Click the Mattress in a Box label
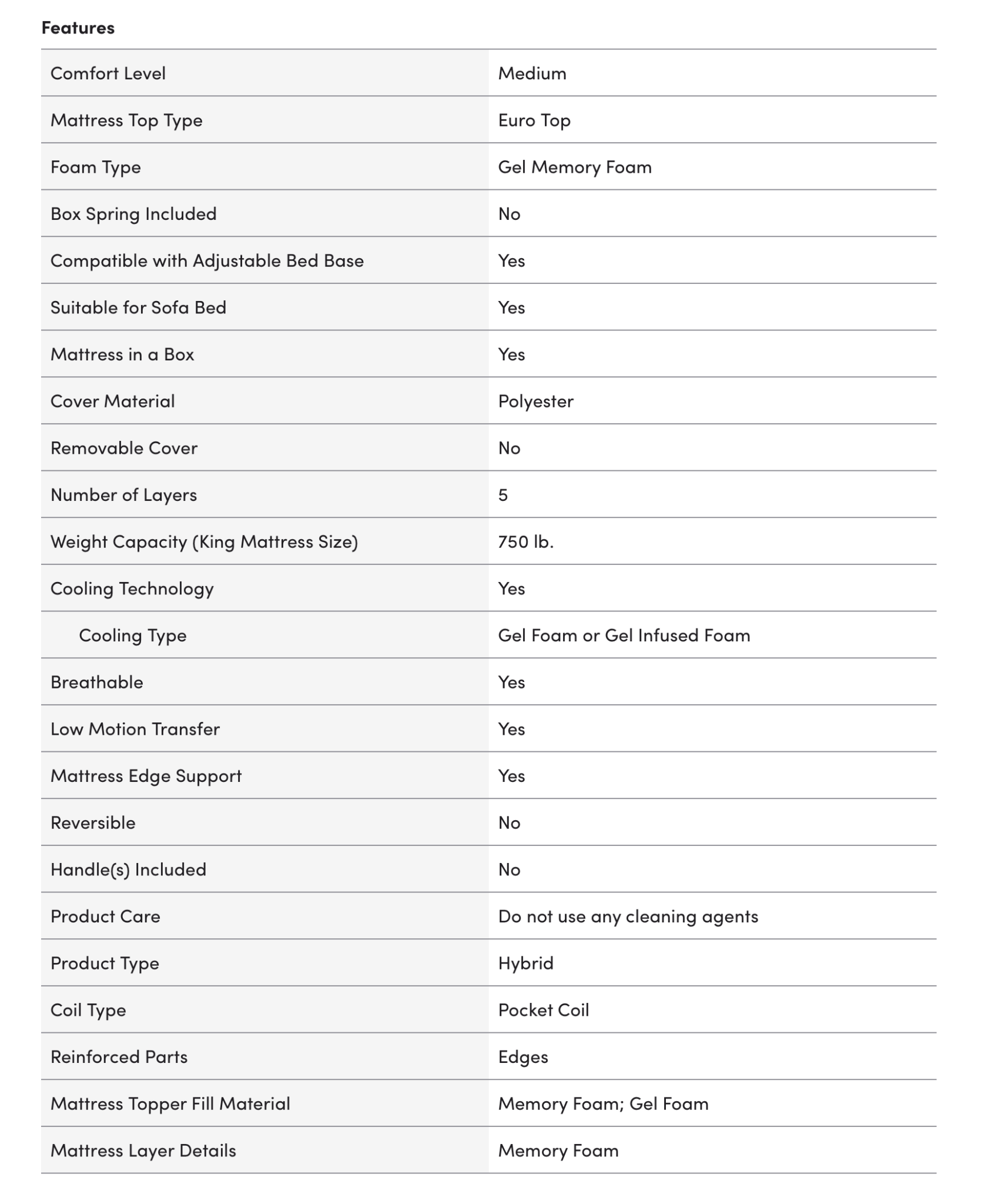The image size is (988, 1204). (x=122, y=354)
